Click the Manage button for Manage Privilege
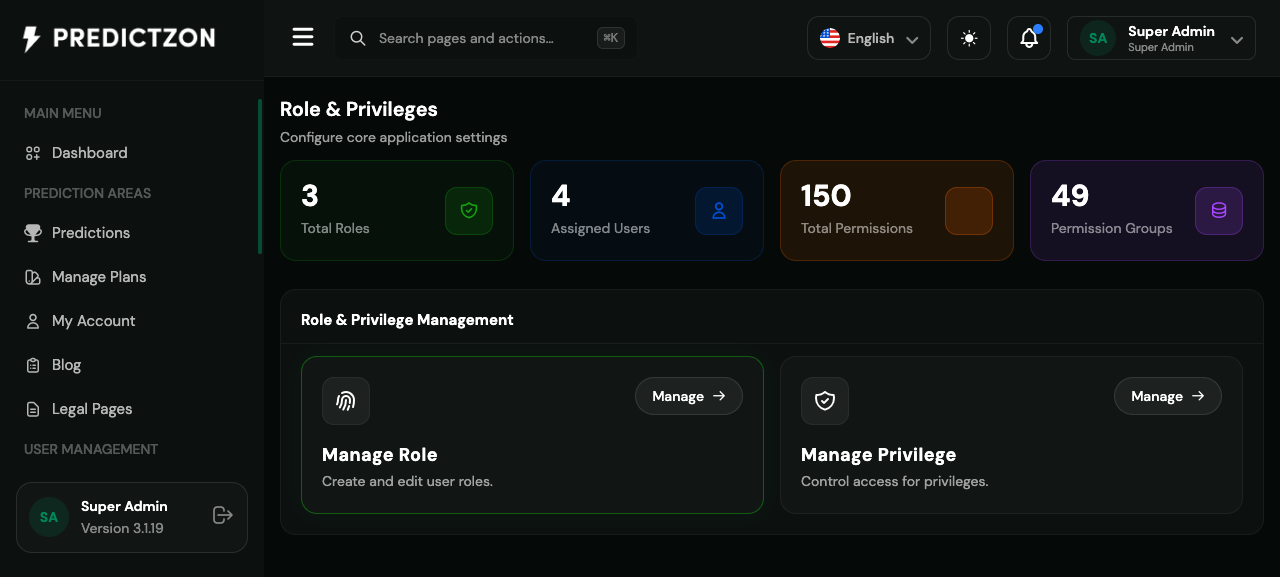This screenshot has width=1280, height=577. [1168, 396]
